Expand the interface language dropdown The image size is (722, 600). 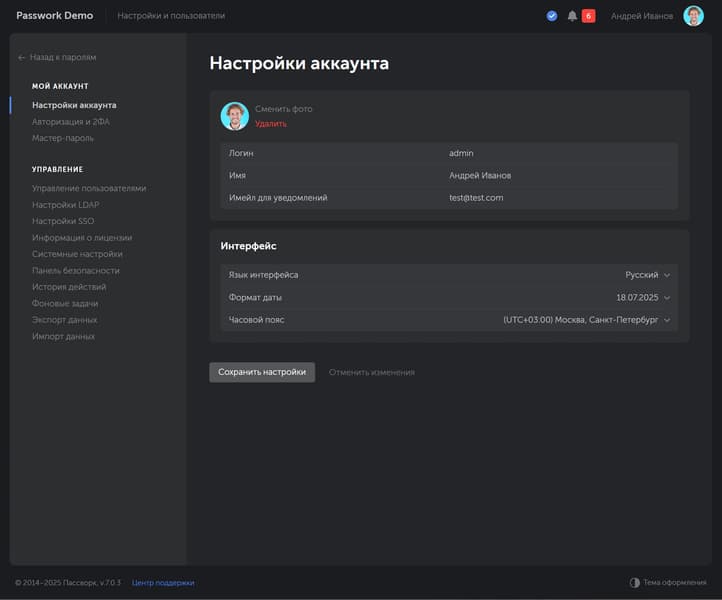[647, 275]
